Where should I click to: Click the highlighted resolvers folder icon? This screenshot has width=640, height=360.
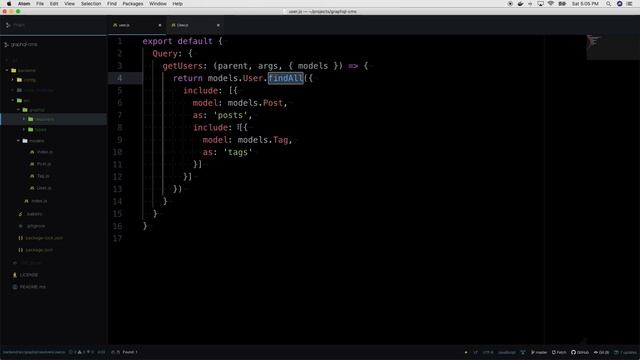(31, 119)
